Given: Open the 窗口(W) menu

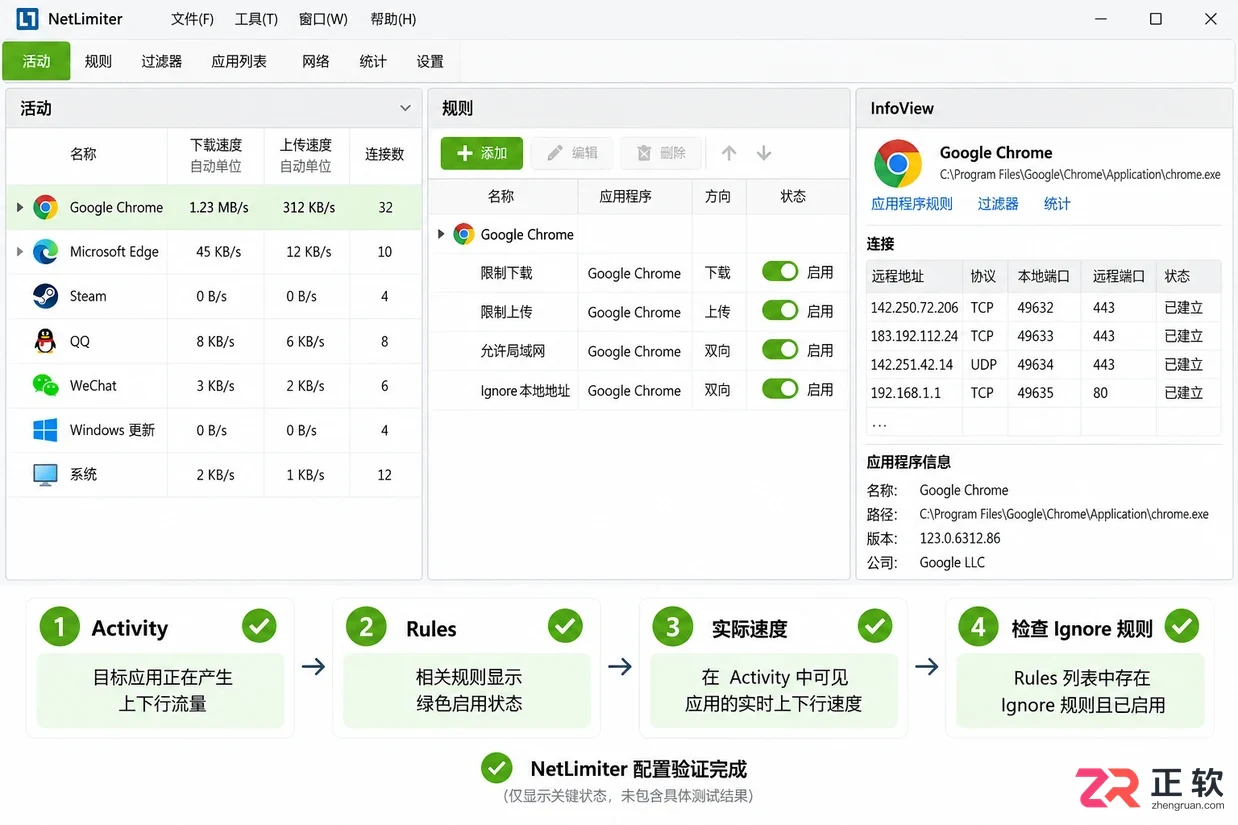Looking at the screenshot, I should 323,19.
